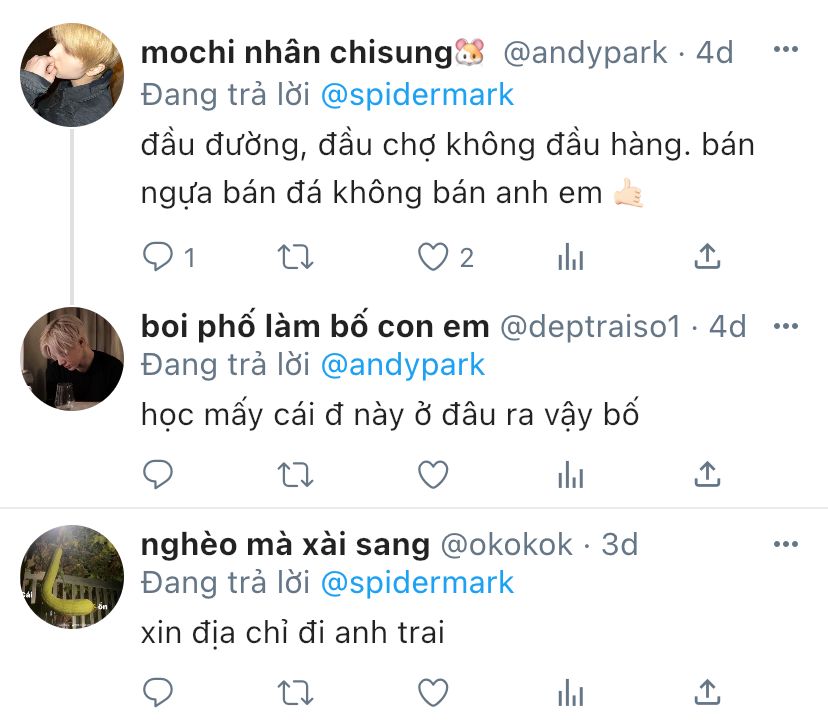The image size is (828, 725).
Task: Reply to boi phố làm bố con em
Action: pos(158,474)
